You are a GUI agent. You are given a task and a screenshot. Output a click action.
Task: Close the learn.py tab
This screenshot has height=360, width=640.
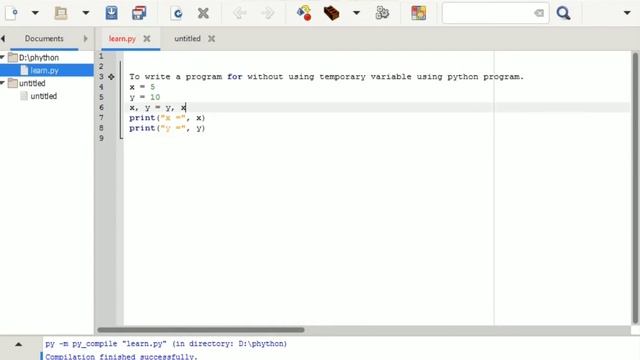[147, 39]
